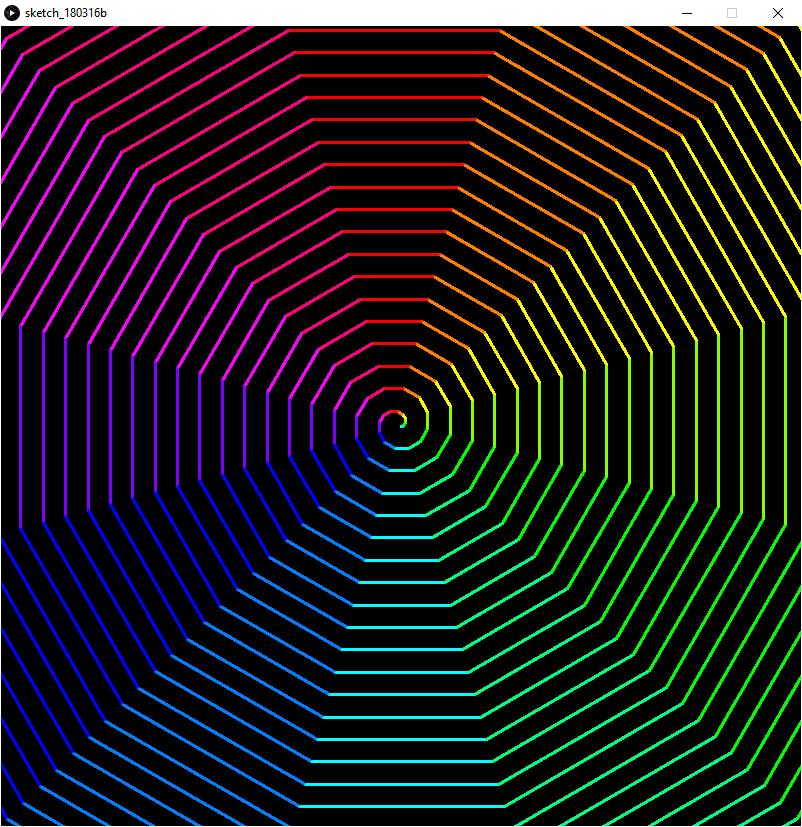The width and height of the screenshot is (802, 827).
Task: Close the sketch_180316b window
Action: [778, 13]
